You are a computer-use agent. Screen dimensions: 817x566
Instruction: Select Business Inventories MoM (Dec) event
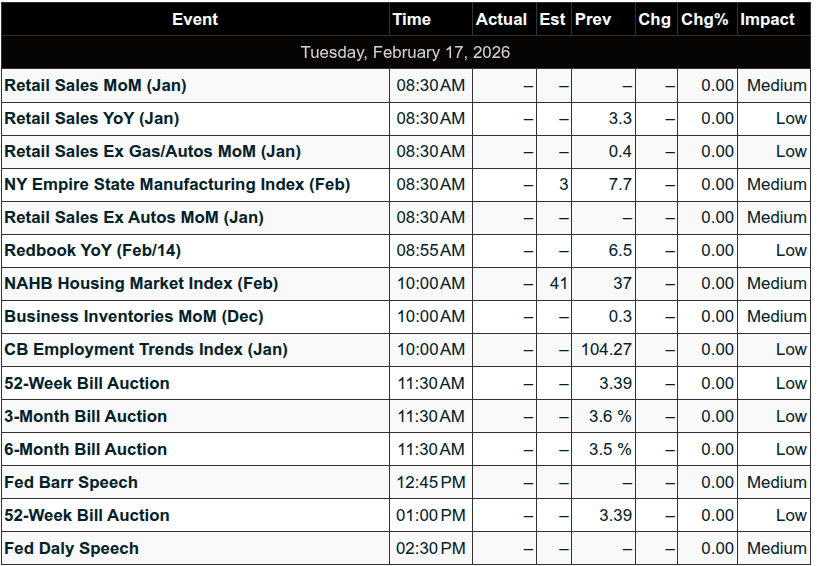[x=134, y=316]
